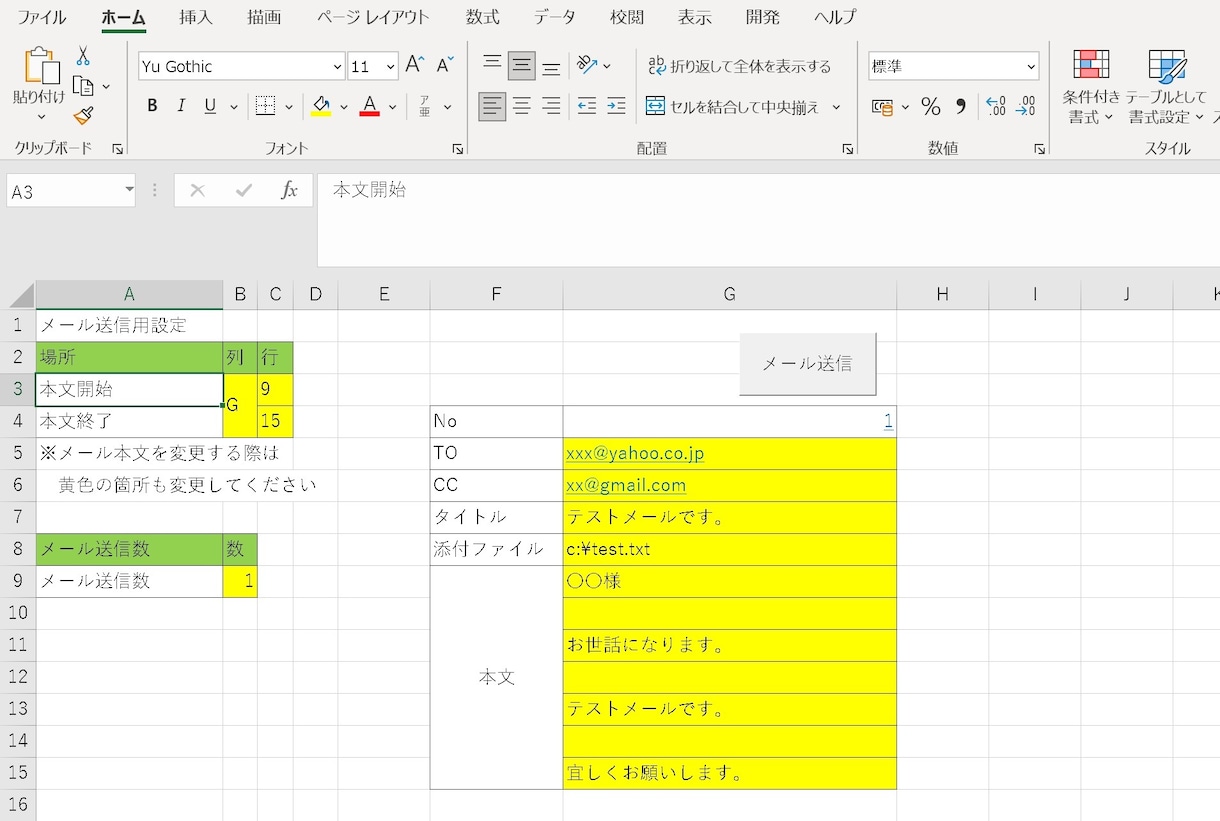Set vertical middle alignment

click(521, 66)
